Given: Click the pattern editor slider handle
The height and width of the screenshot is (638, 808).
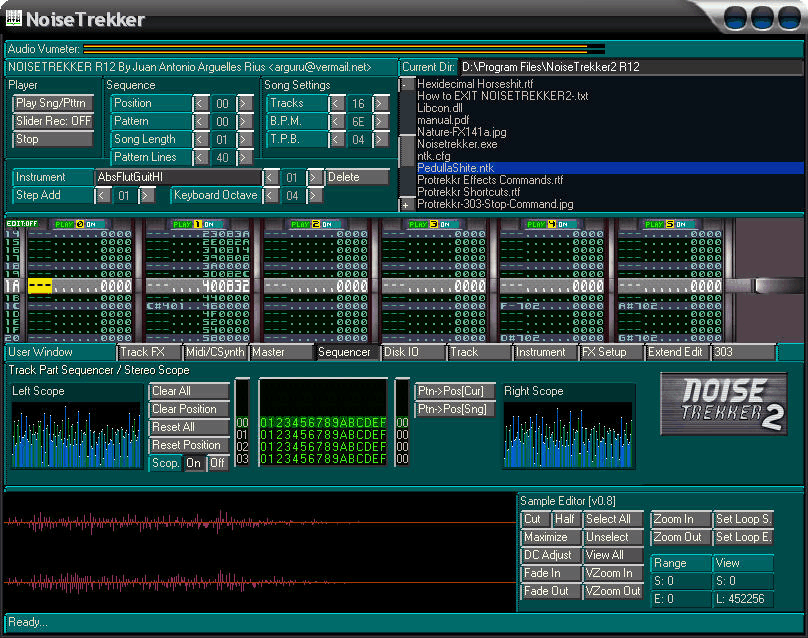Looking at the screenshot, I should [779, 286].
